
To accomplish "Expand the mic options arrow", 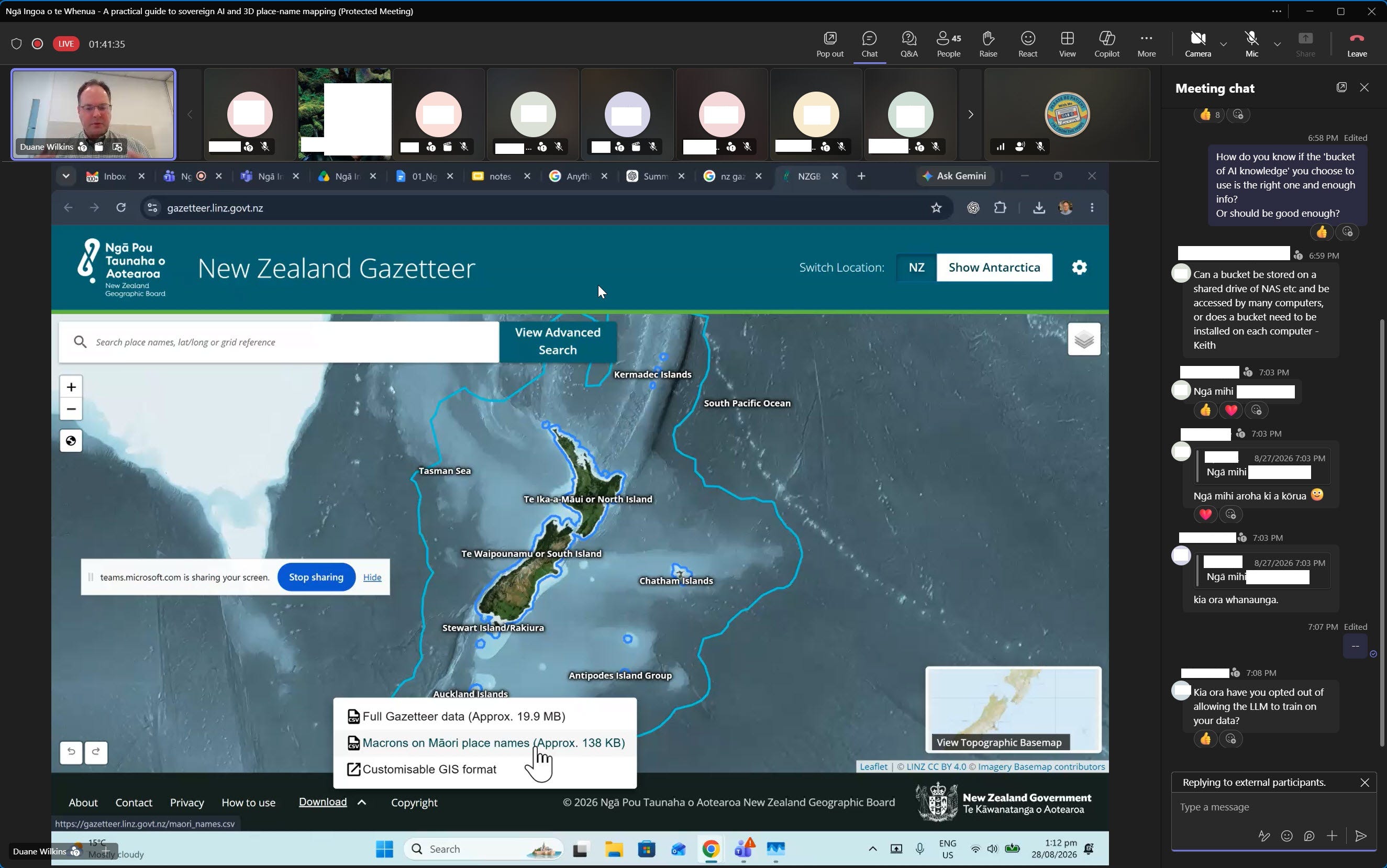I will [x=1278, y=44].
